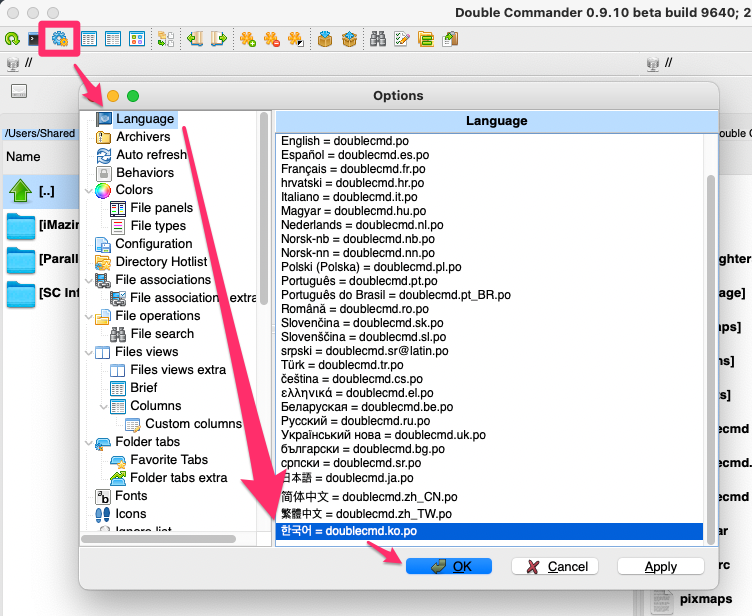752x616 pixels.
Task: Open Auto refresh options page
Action: coord(151,154)
